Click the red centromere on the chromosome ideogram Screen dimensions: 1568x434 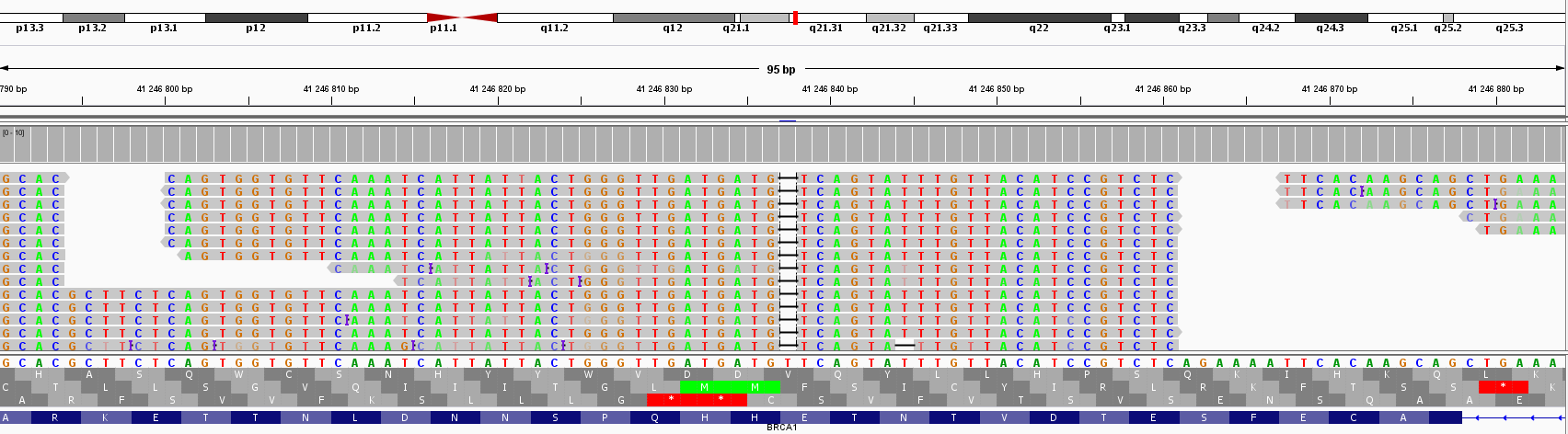coord(462,17)
